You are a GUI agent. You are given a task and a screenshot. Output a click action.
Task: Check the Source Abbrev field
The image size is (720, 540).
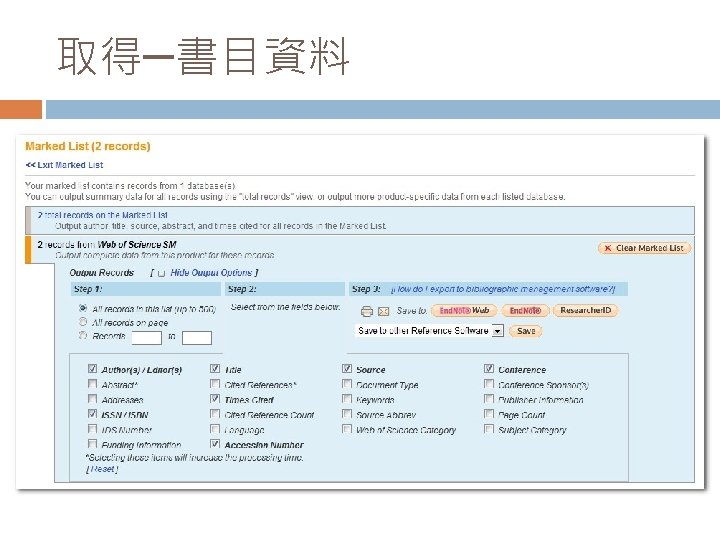[x=347, y=414]
